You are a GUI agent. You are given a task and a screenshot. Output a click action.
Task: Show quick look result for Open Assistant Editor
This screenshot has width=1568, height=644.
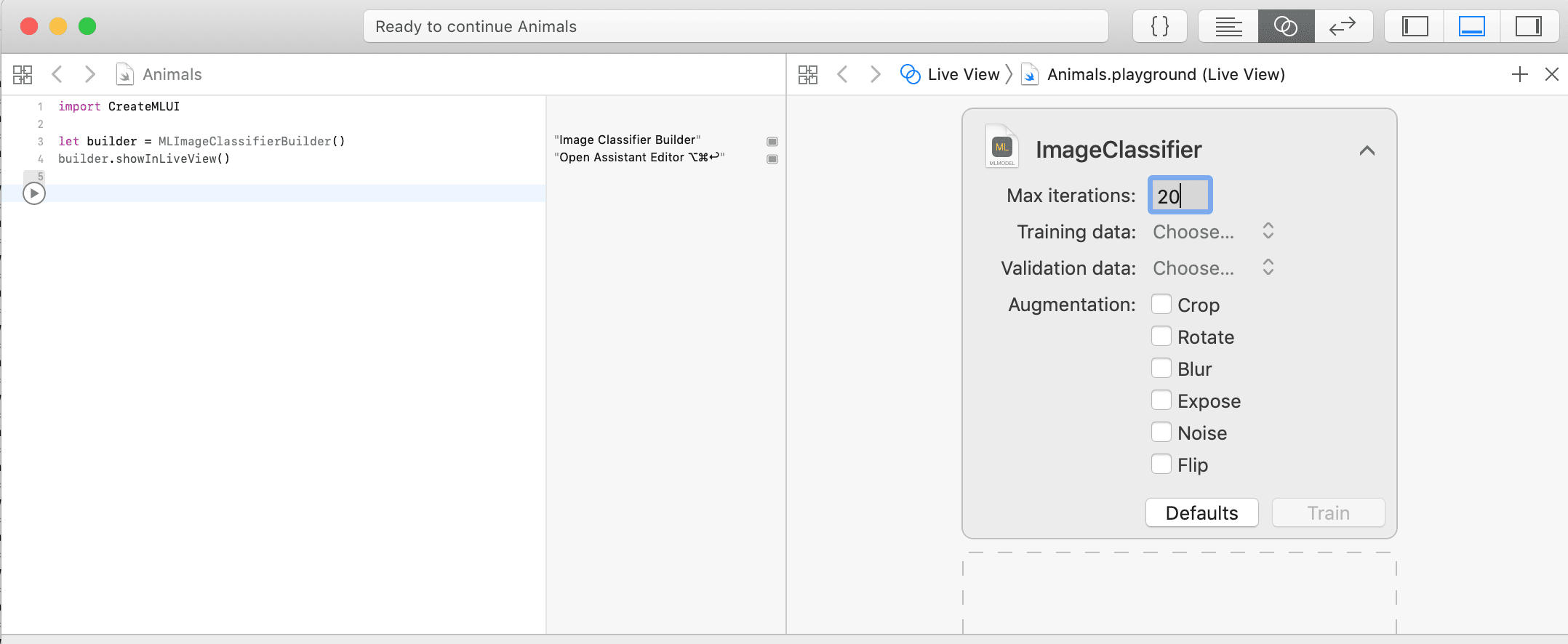pos(772,158)
